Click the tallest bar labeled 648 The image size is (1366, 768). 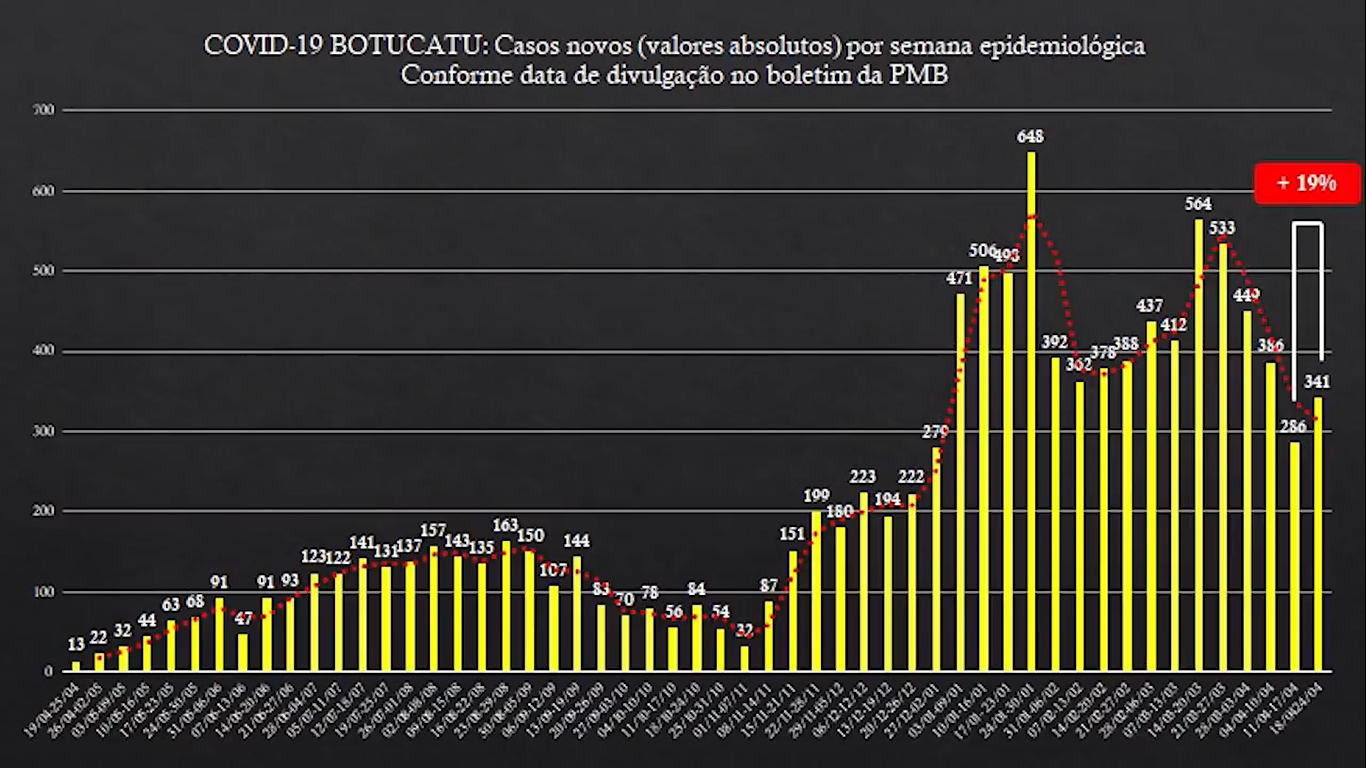coord(1031,410)
